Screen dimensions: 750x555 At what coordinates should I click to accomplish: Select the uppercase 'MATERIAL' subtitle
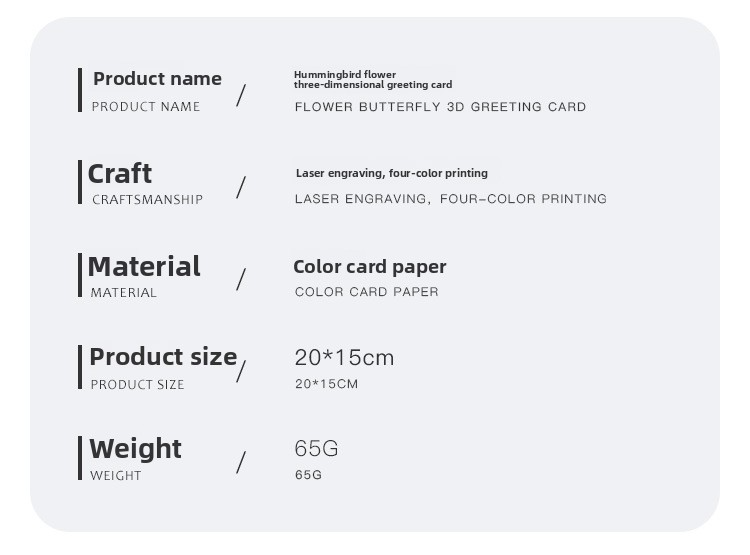pyautogui.click(x=123, y=292)
